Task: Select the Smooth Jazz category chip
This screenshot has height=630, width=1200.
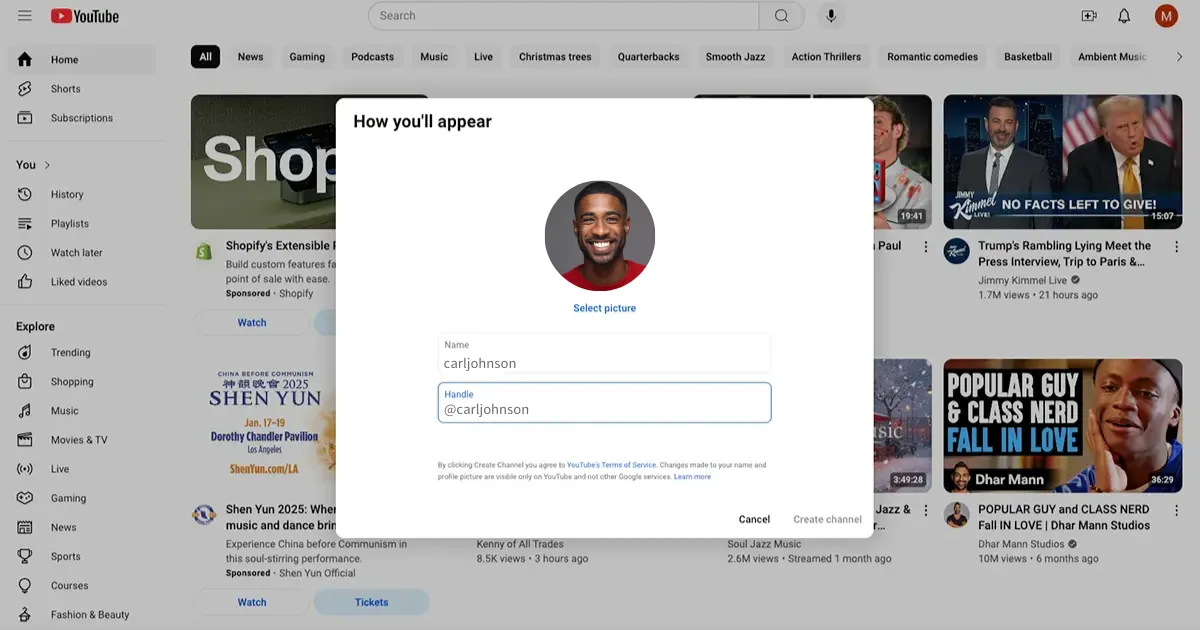Action: pyautogui.click(x=735, y=57)
